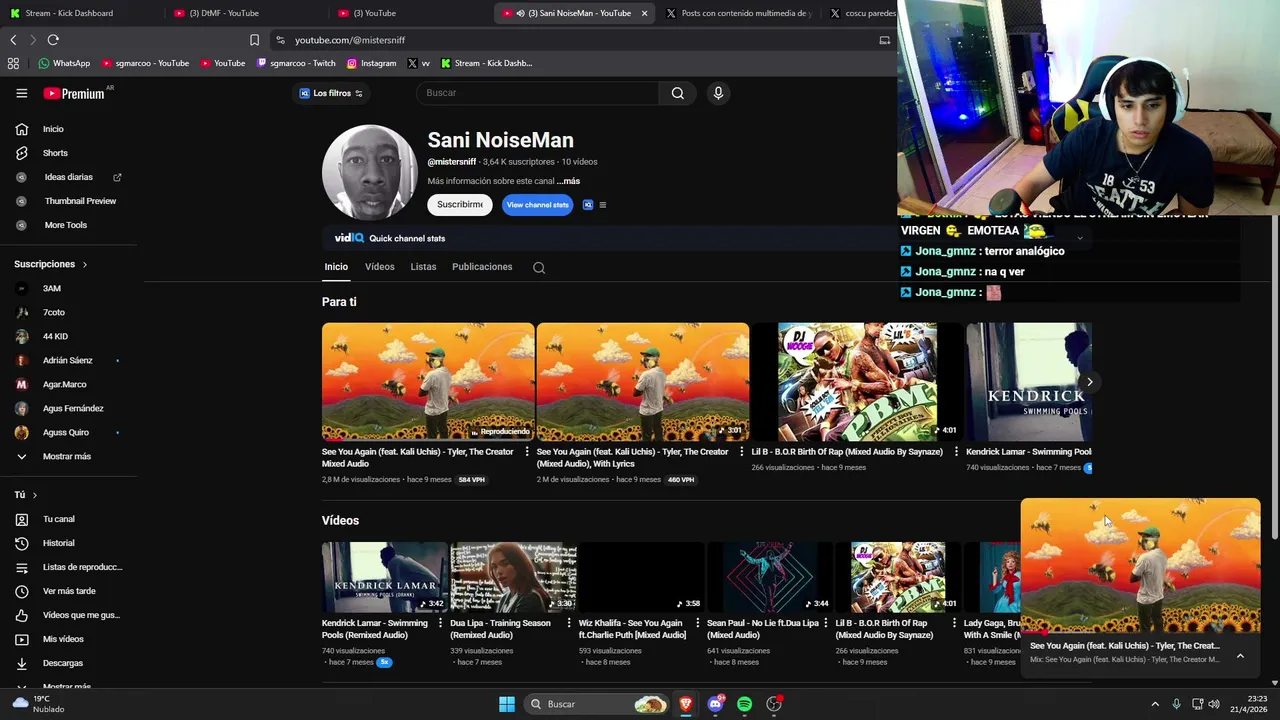Click the YouTube Premium logo
This screenshot has width=1280, height=720.
(74, 93)
